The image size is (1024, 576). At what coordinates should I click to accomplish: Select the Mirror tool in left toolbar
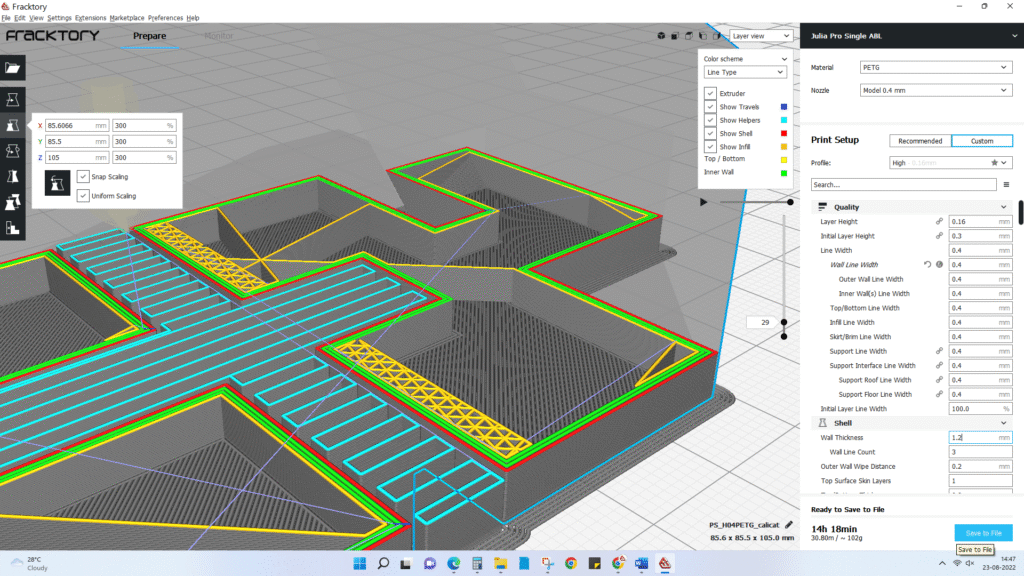click(x=12, y=176)
